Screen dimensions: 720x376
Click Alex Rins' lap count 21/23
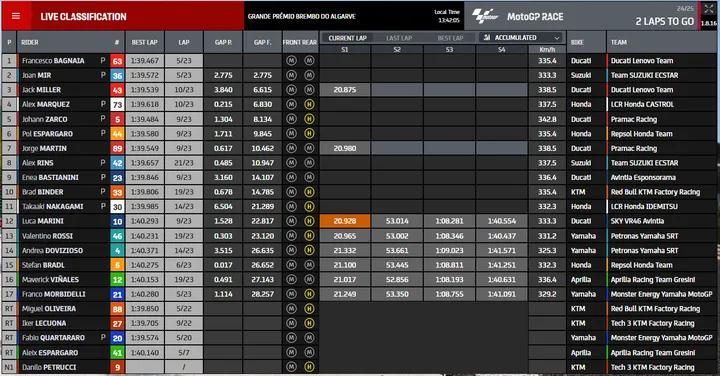184,163
